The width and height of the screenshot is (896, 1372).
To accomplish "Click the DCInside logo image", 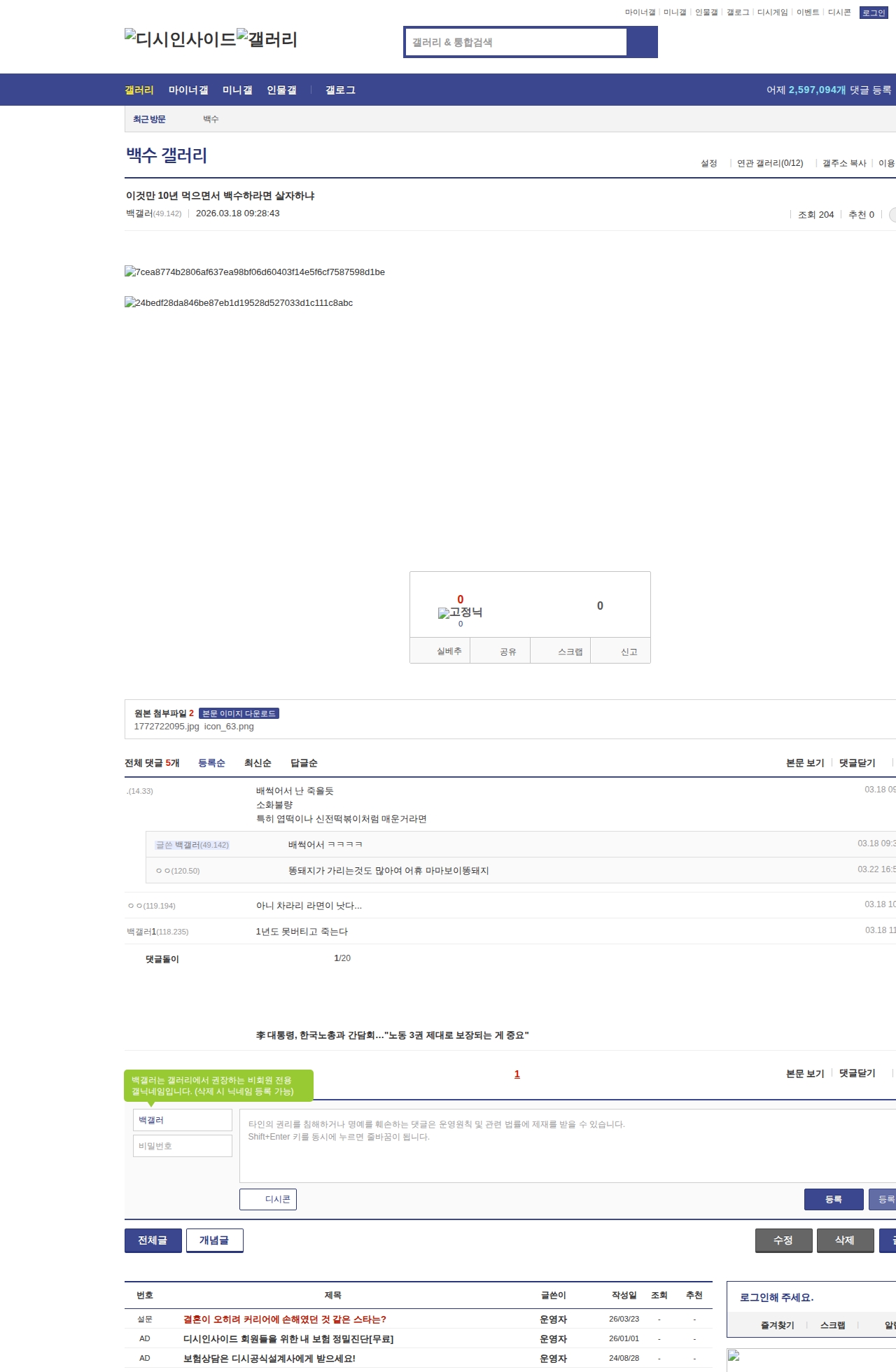I will point(180,39).
